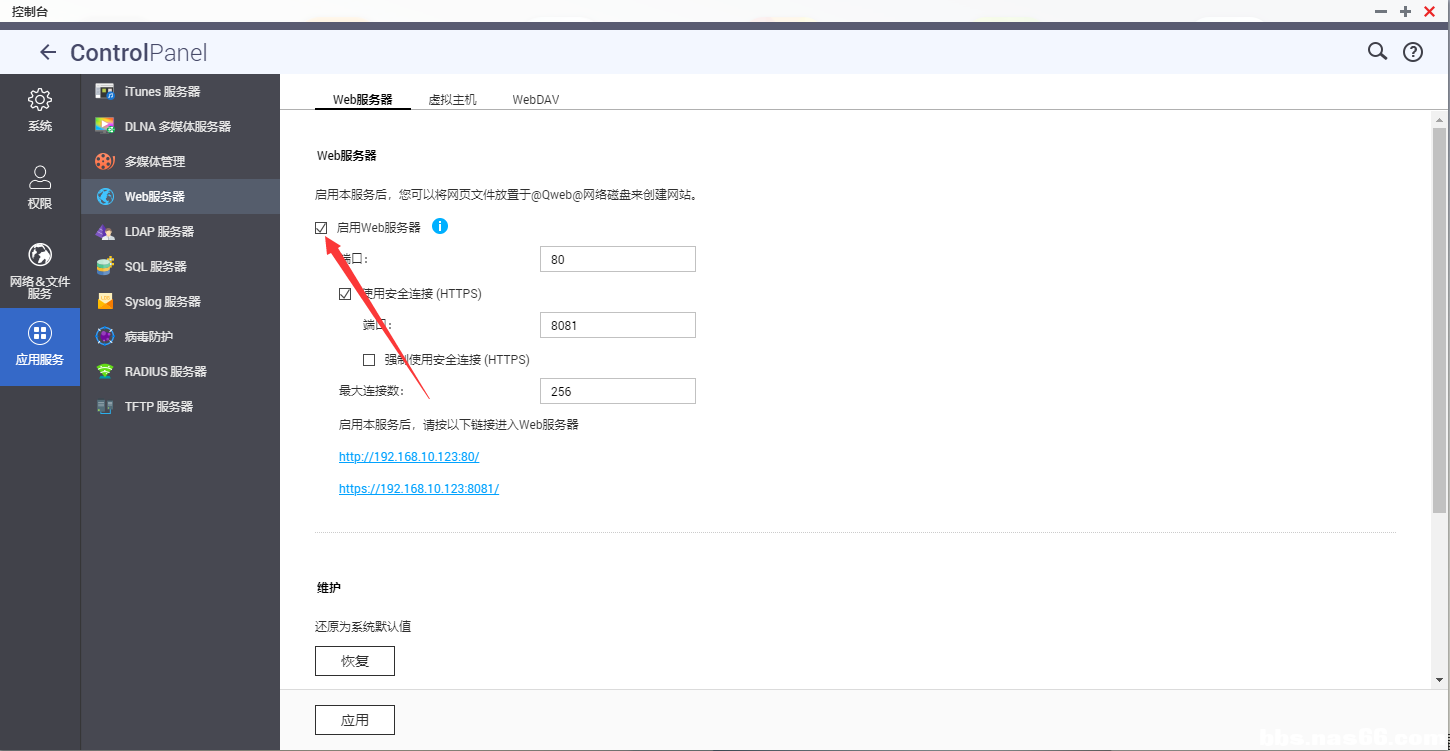Viewport: 1450px width, 751px height.
Task: Switch to the WebDAV tab
Action: tap(535, 100)
